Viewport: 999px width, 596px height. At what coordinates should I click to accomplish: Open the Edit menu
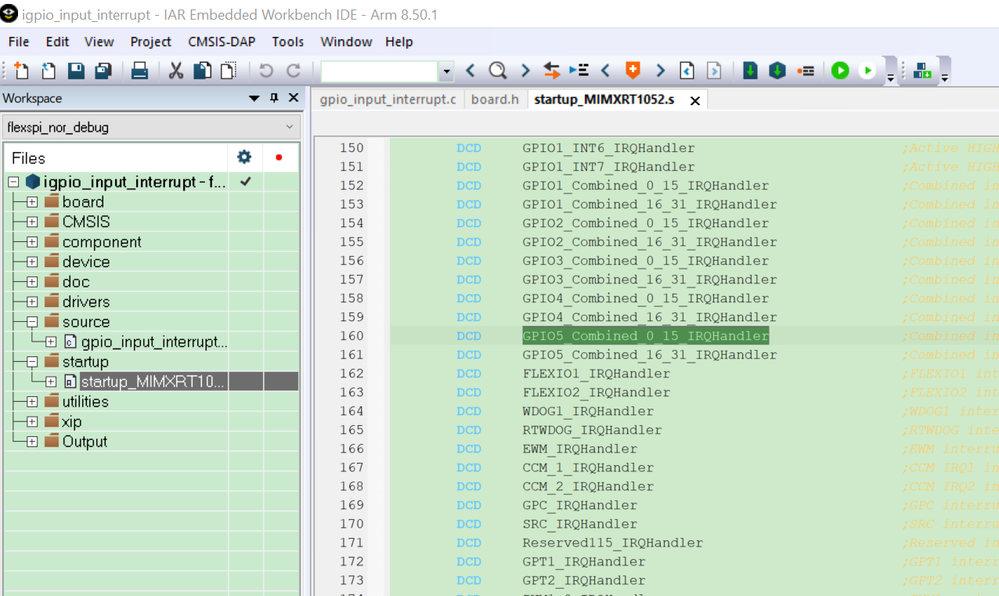point(57,41)
